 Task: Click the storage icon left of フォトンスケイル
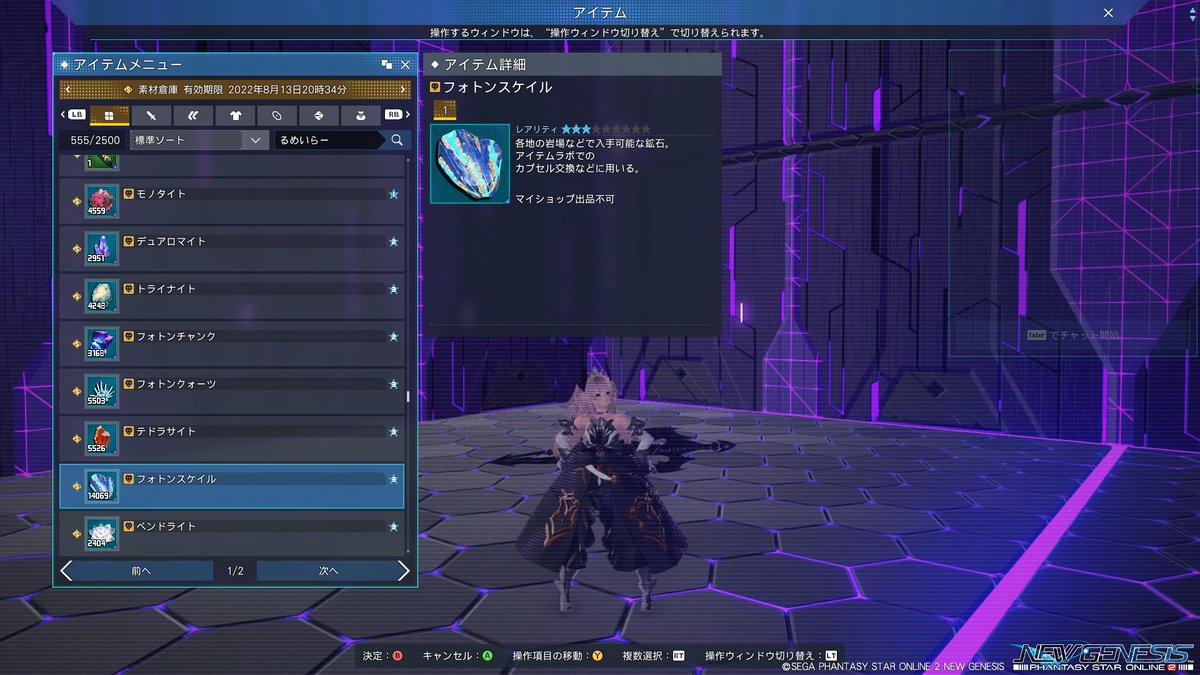tap(77, 487)
